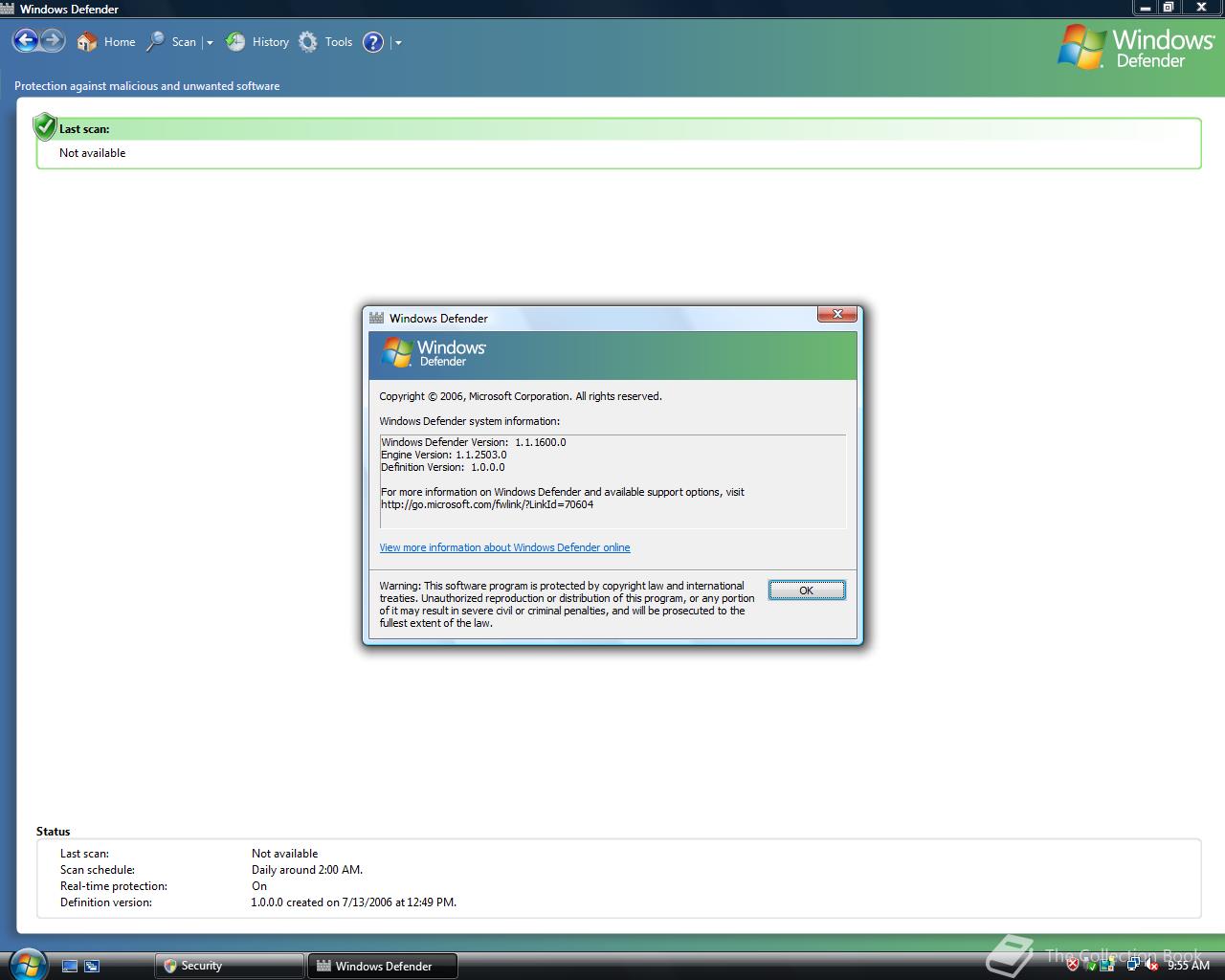This screenshot has height=980, width=1225.
Task: Click the Switch between windows quick launch icon
Action: point(92,966)
